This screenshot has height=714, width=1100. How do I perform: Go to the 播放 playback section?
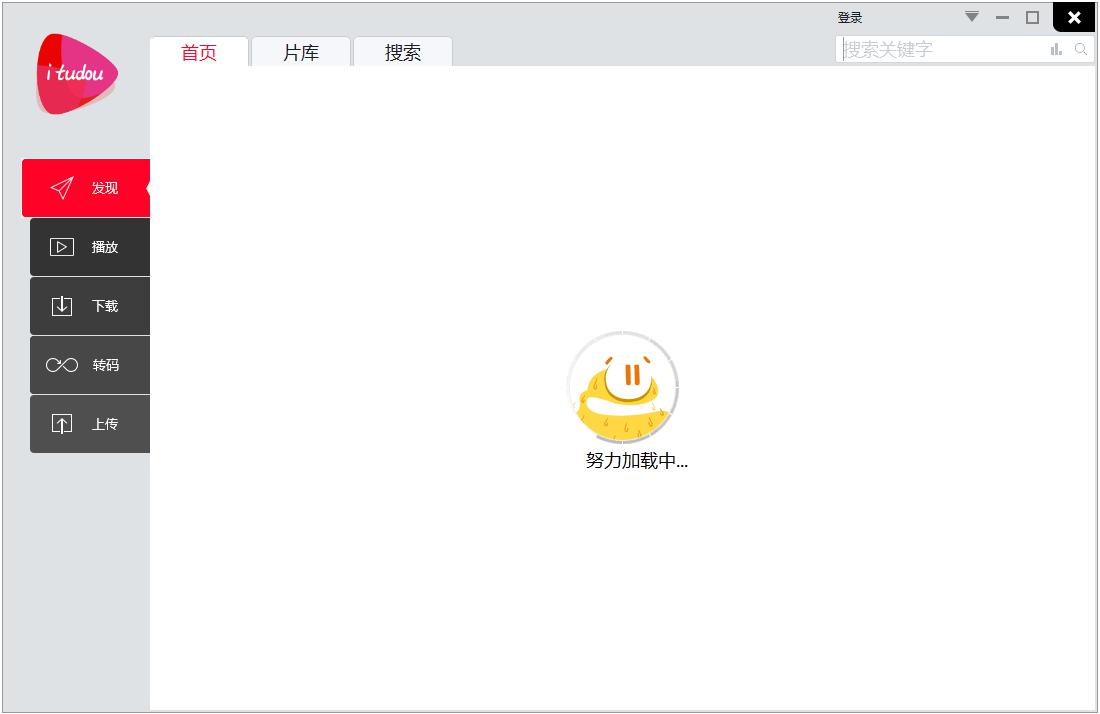coord(90,247)
